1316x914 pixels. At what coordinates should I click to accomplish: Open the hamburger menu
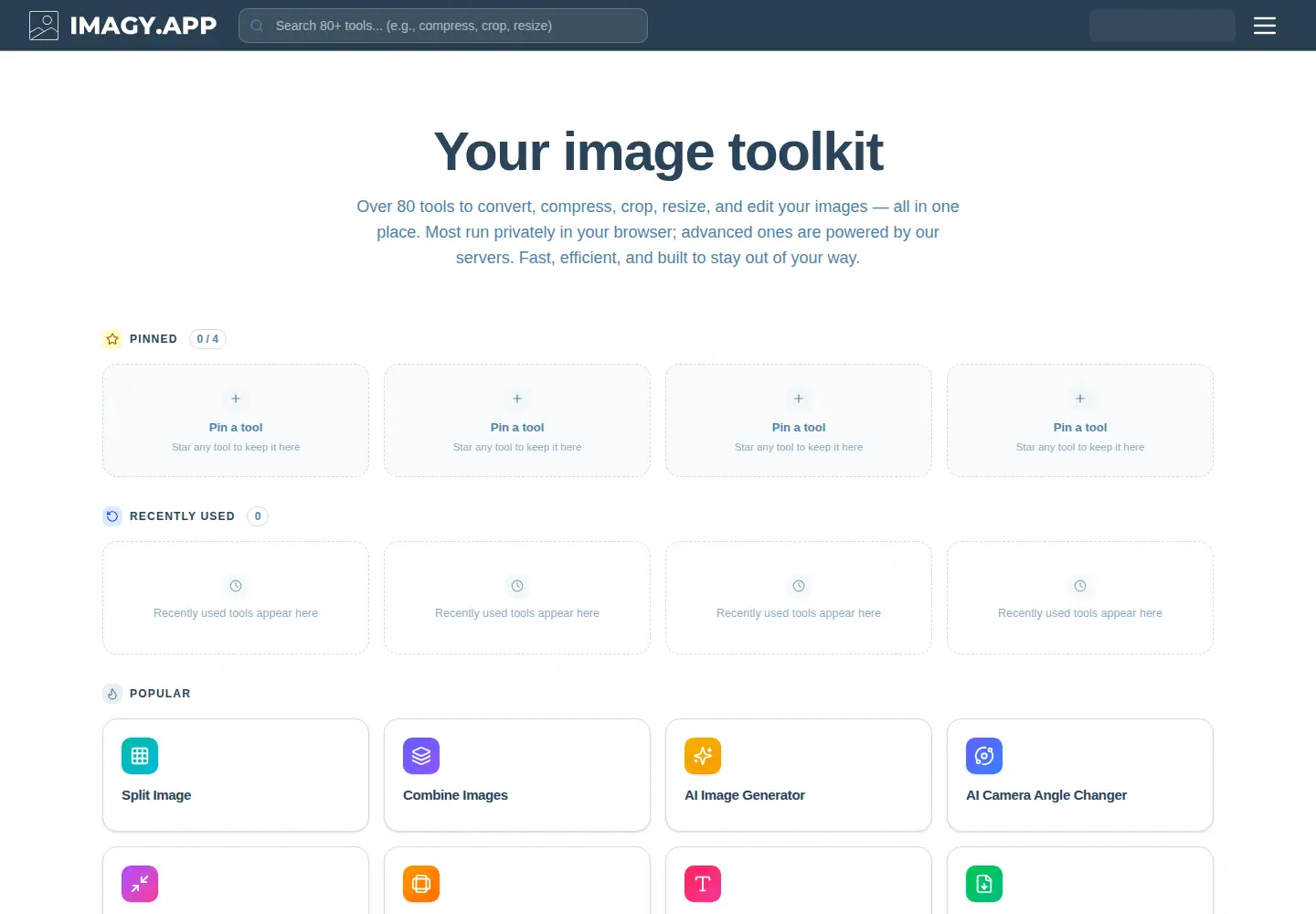[1265, 26]
